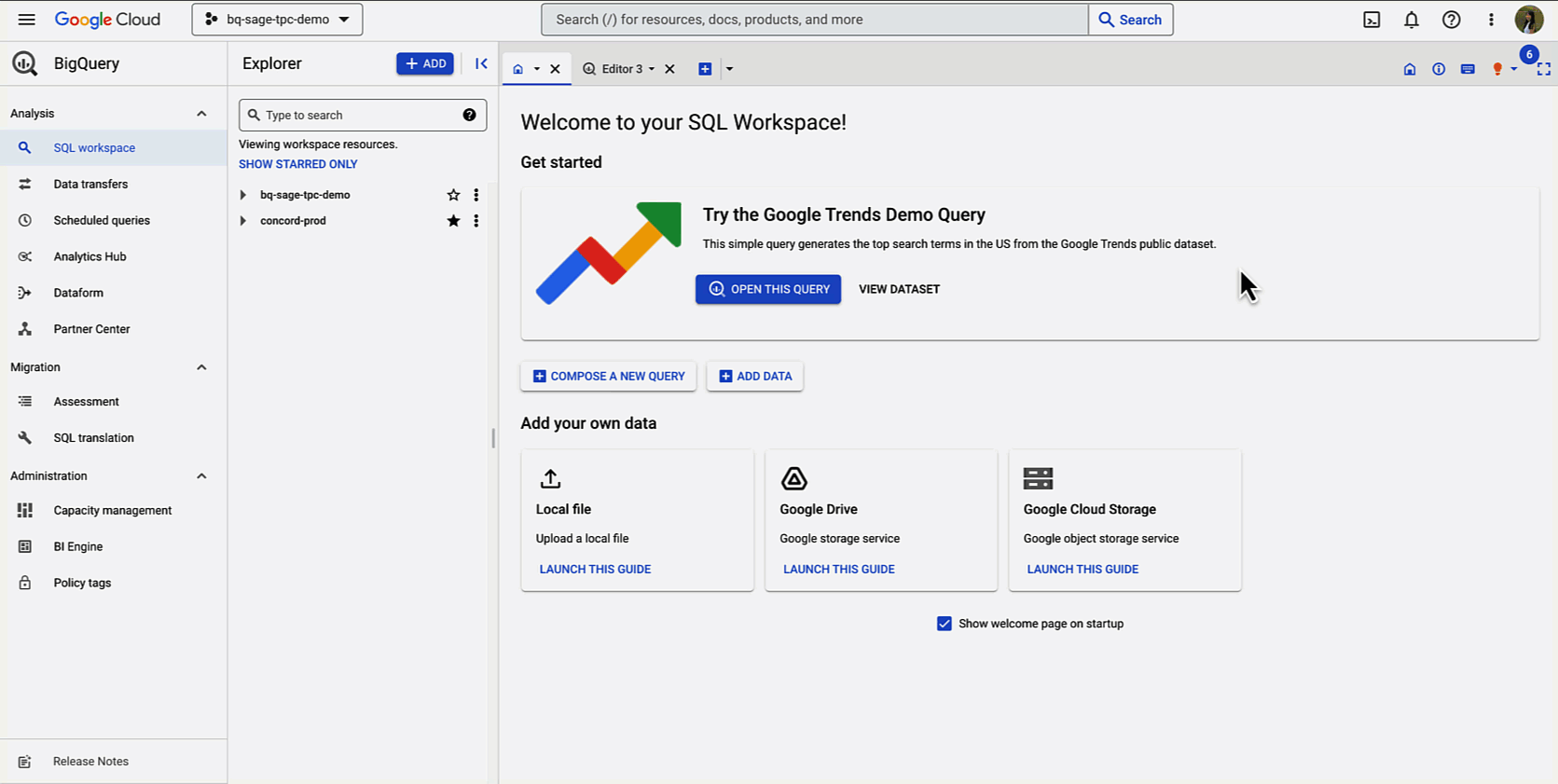This screenshot has width=1558, height=784.
Task: Toggle full screen editor icon
Action: click(1543, 69)
